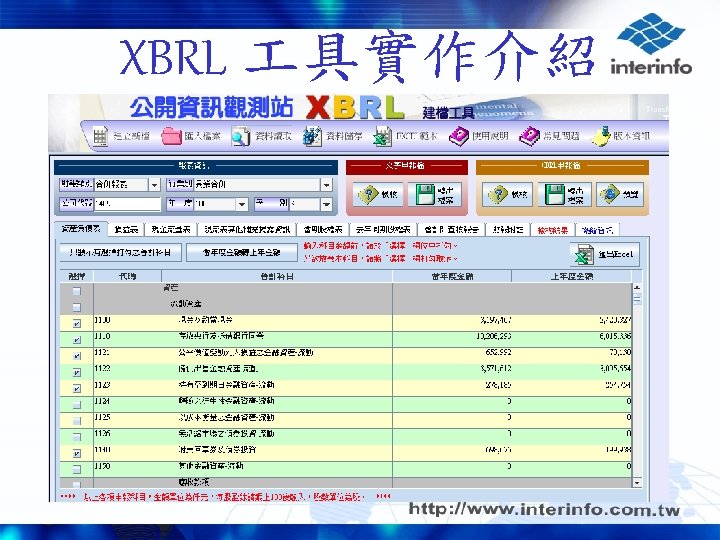Open the EXCEL 範本 template icon
The height and width of the screenshot is (540, 720).
point(382,136)
